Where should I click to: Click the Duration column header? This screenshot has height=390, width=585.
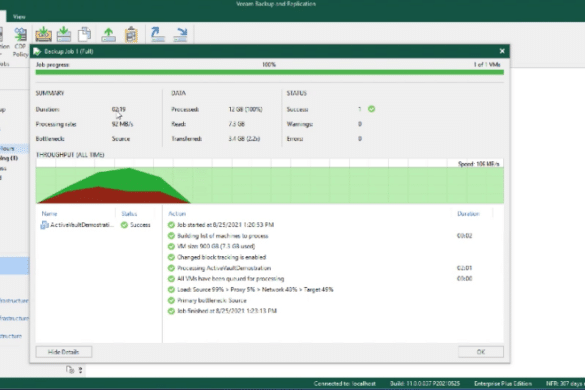click(x=468, y=214)
